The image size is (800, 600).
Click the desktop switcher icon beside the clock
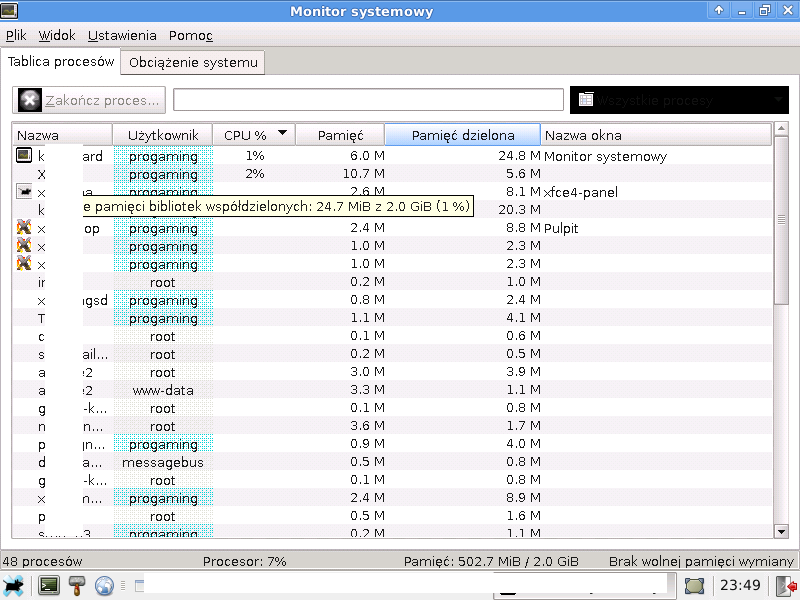click(694, 586)
